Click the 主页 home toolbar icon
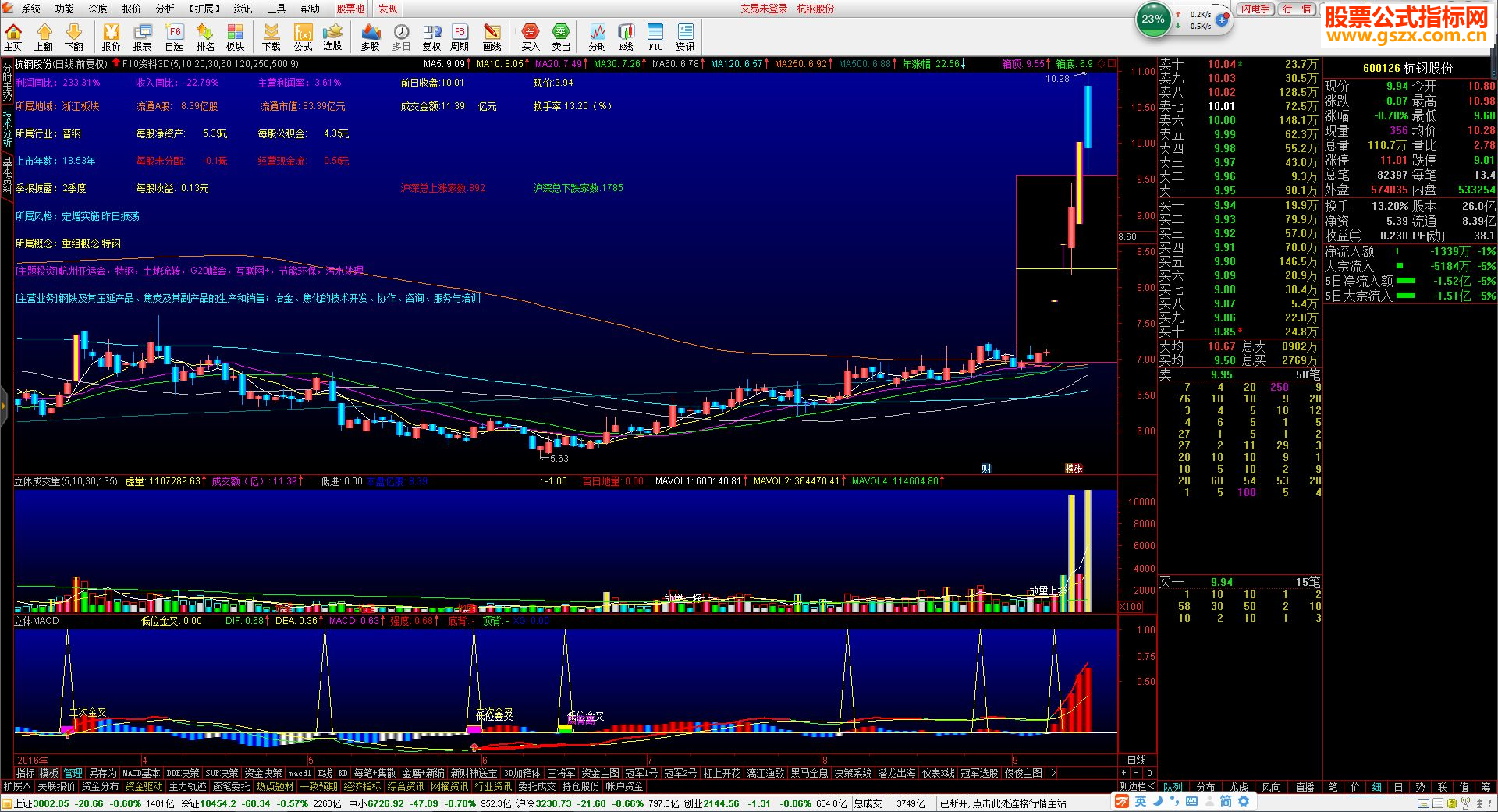This screenshot has height=812, width=1498. pyautogui.click(x=13, y=37)
